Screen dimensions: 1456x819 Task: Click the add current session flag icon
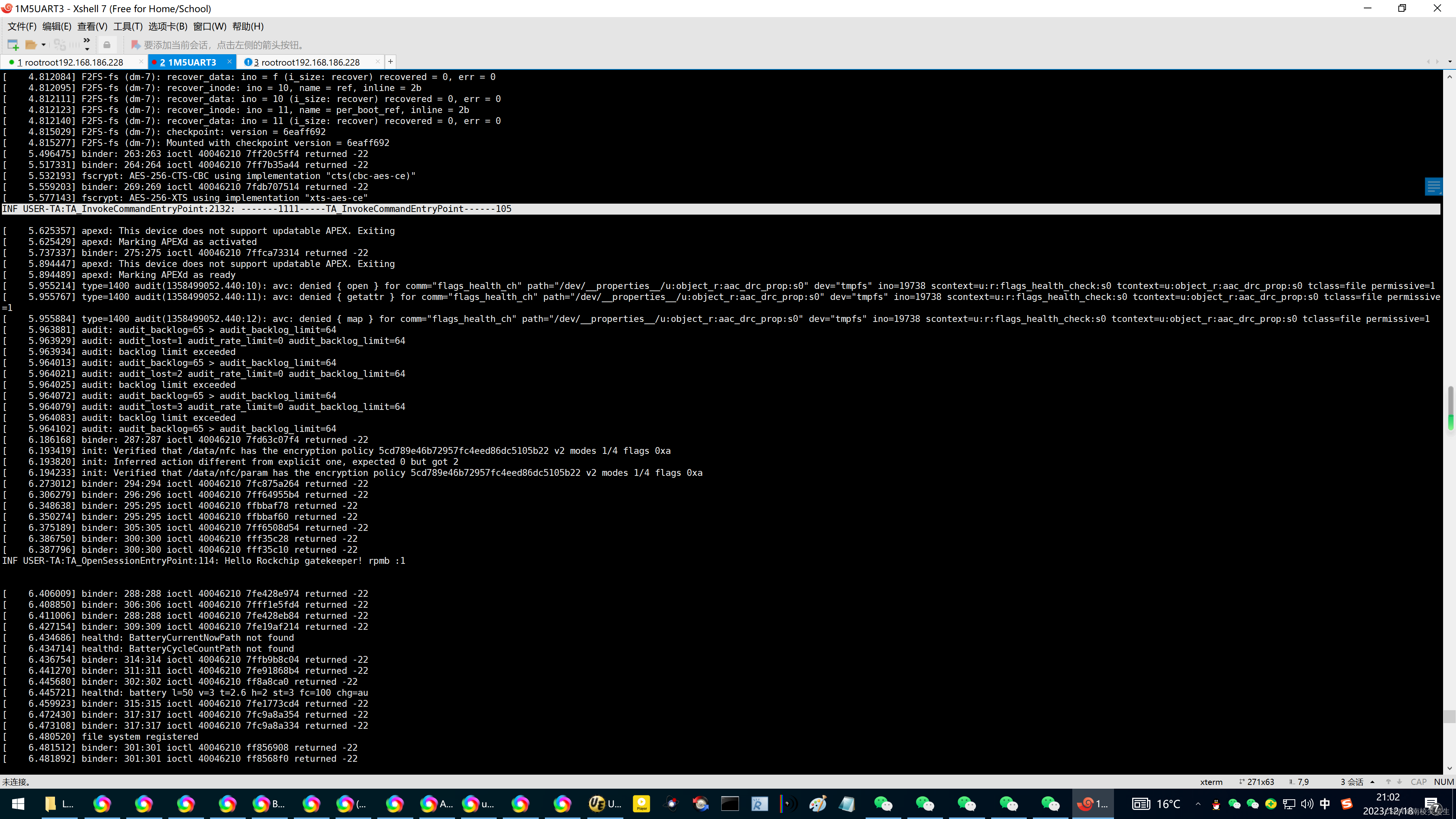[136, 45]
